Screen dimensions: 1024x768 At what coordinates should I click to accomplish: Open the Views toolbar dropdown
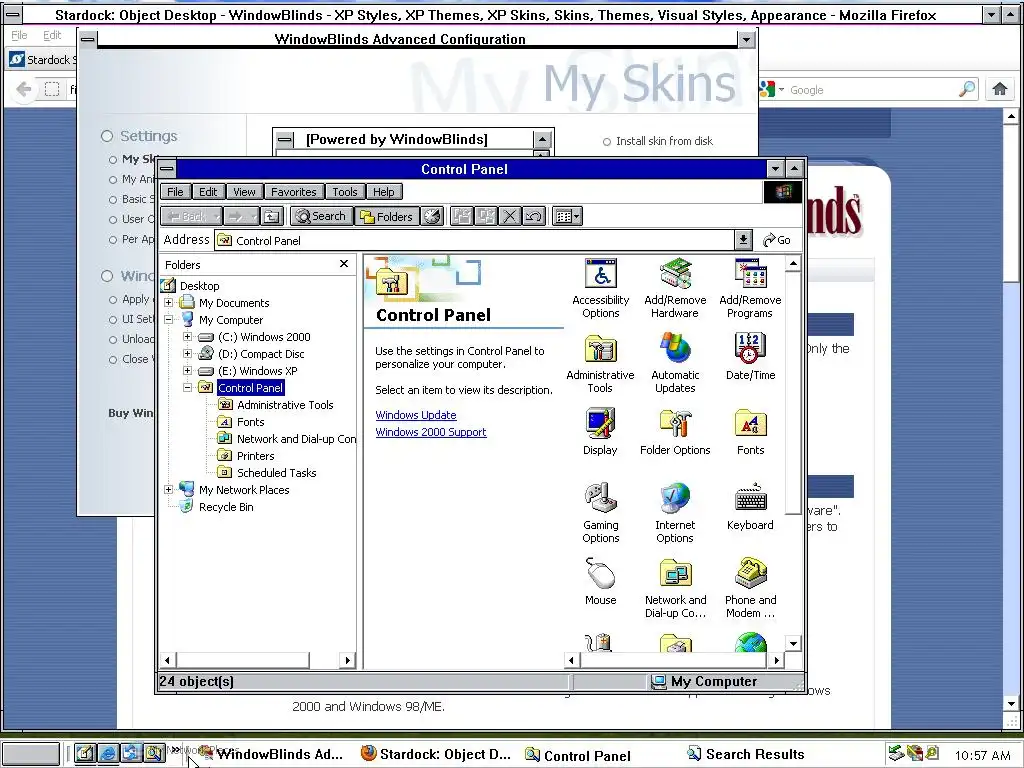click(x=567, y=216)
